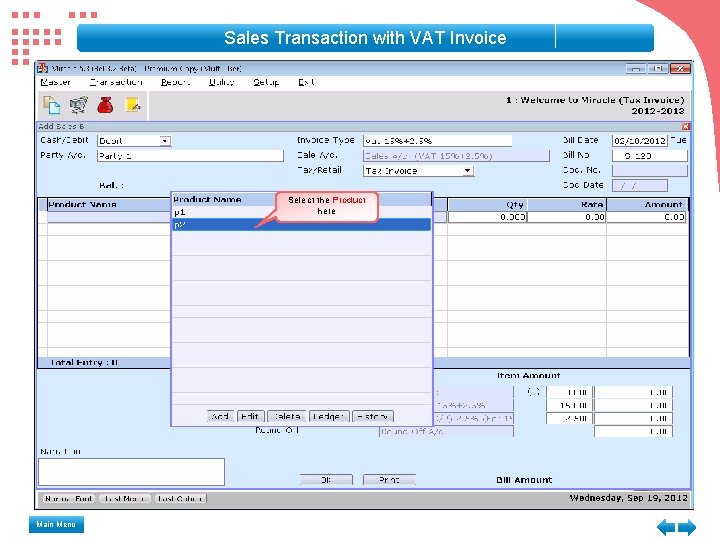Click the Total Entry label
This screenshot has width=720, height=540.
pos(84,362)
